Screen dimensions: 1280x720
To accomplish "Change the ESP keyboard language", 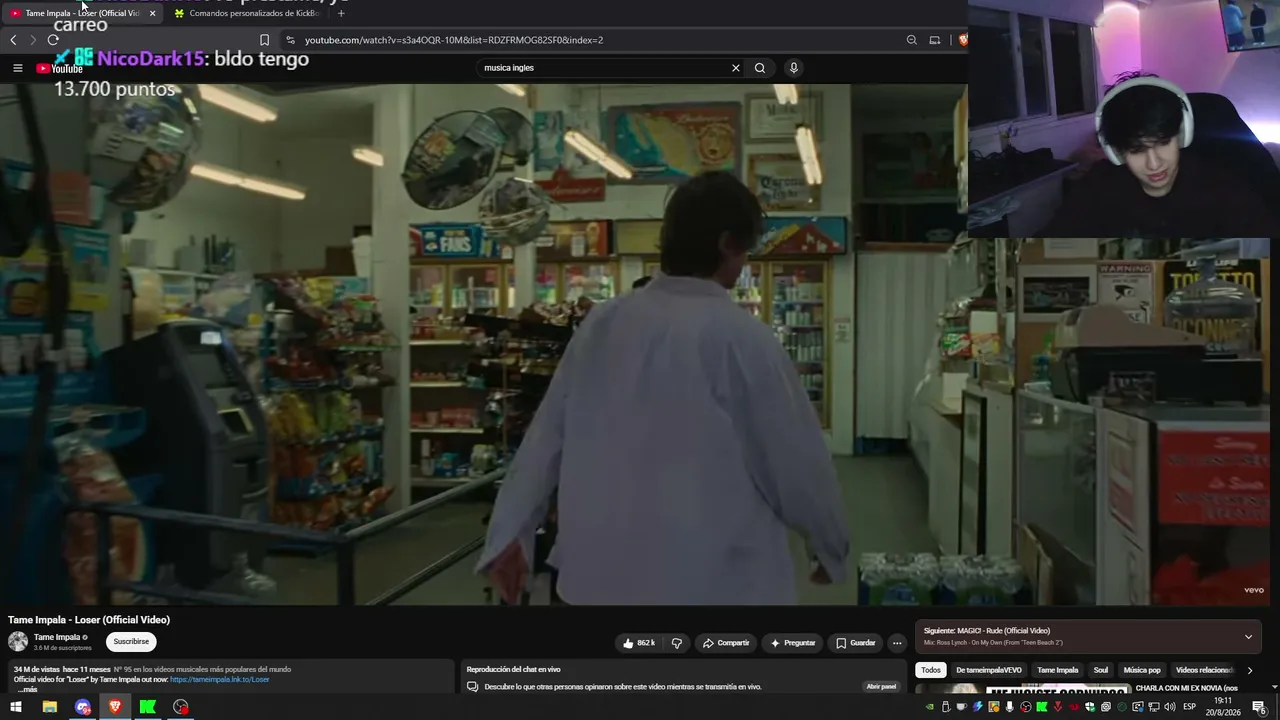I will [x=1190, y=707].
